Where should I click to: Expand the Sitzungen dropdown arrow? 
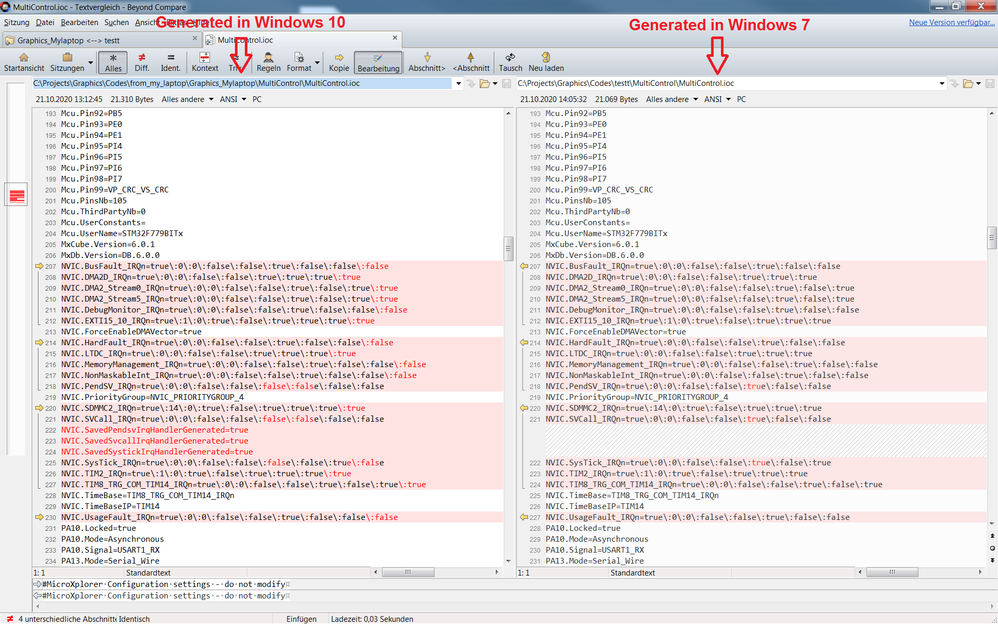90,62
